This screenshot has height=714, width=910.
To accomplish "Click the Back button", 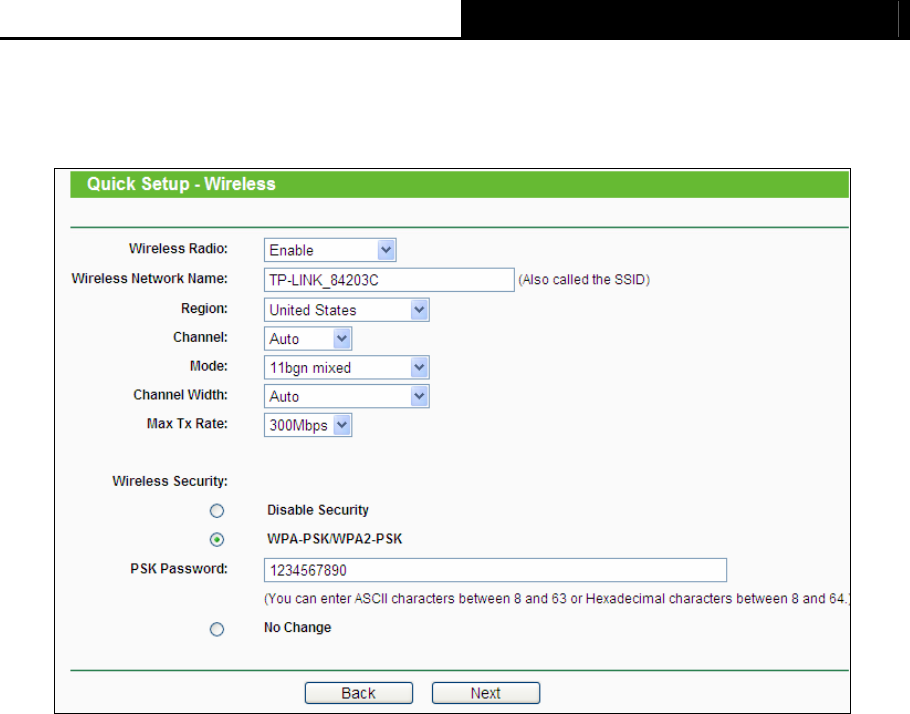I will [359, 693].
